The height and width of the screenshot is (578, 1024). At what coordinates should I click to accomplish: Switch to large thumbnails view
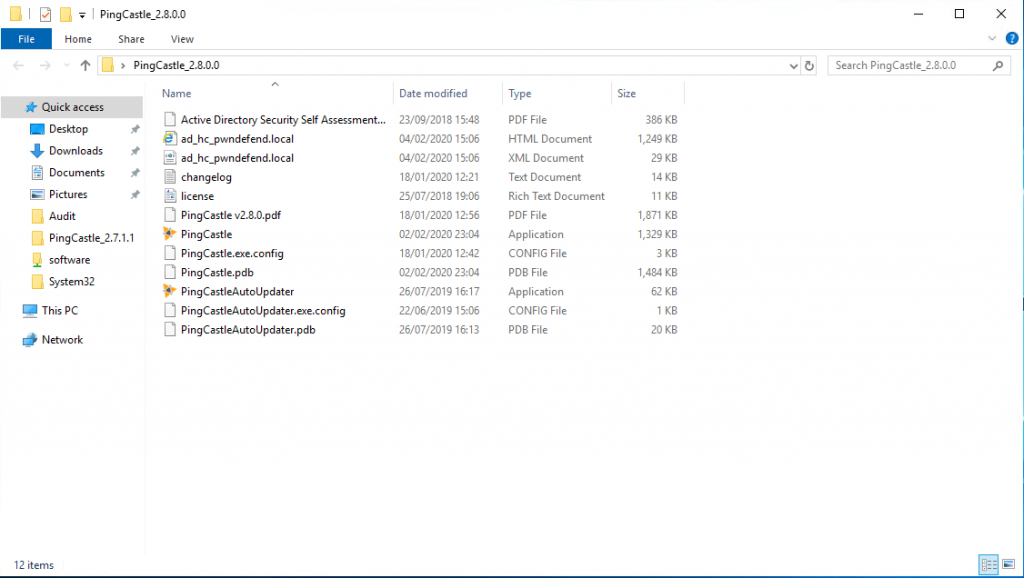[x=1008, y=565]
